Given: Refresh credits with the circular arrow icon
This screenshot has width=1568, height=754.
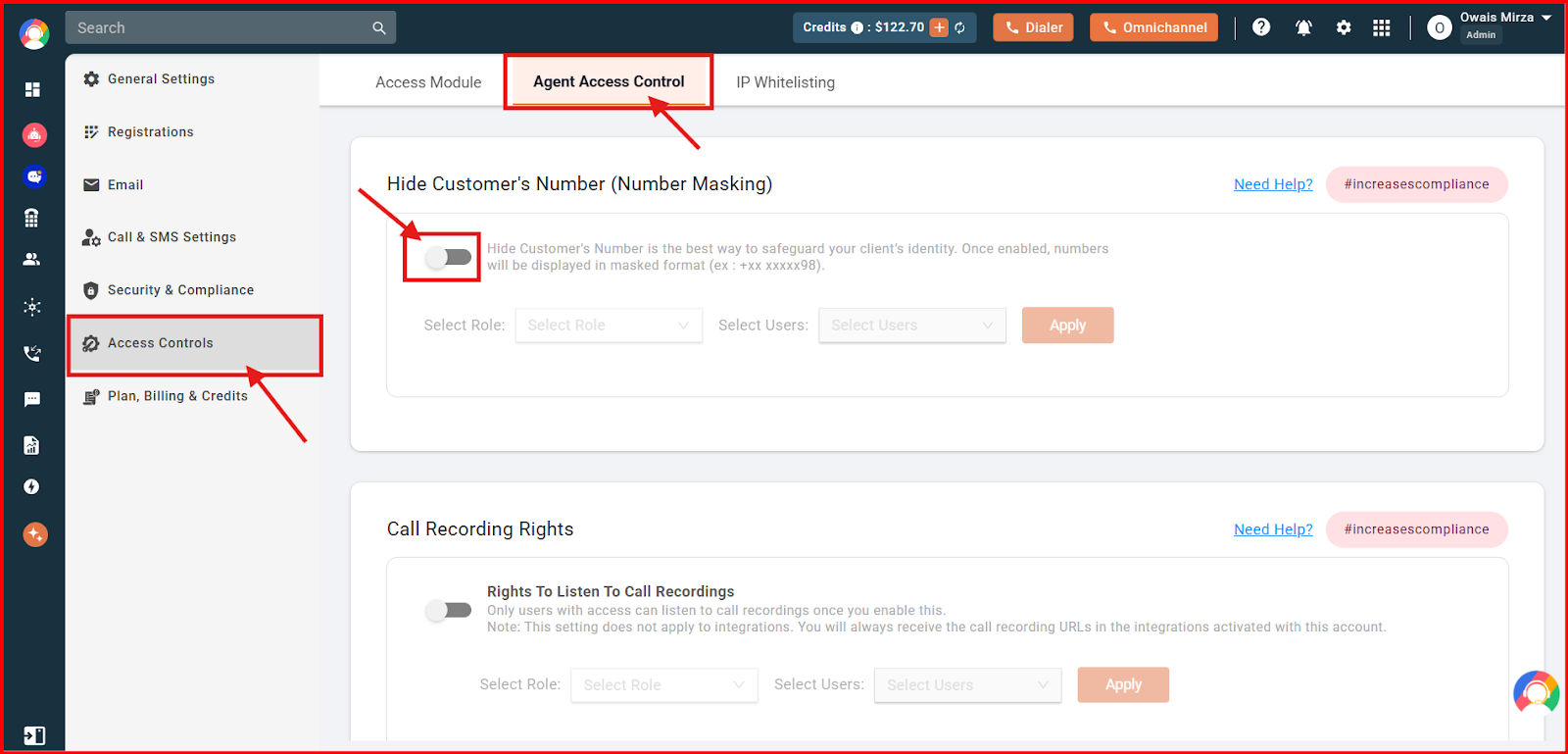Looking at the screenshot, I should pos(960,27).
